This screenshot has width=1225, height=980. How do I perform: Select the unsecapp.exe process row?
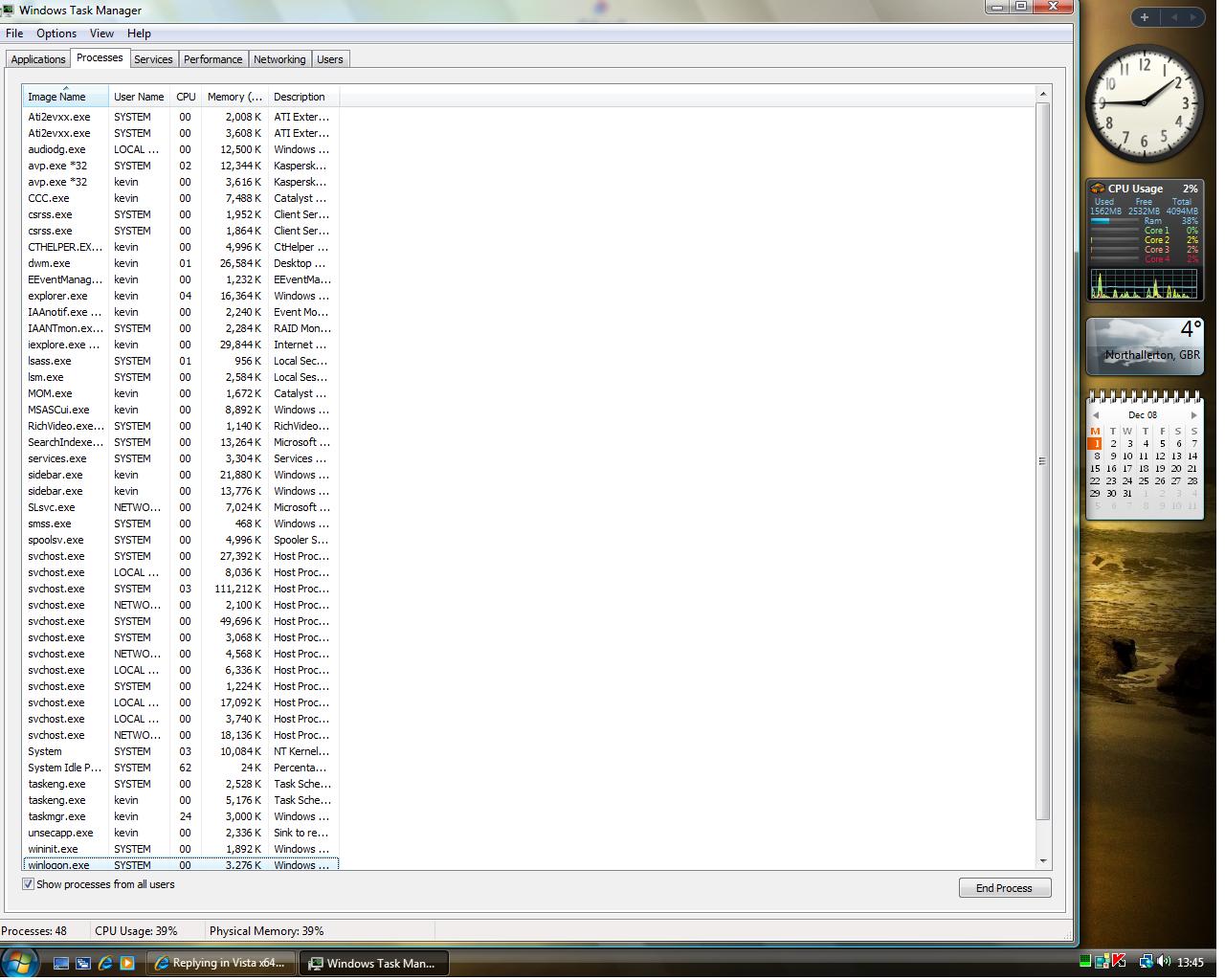point(180,833)
